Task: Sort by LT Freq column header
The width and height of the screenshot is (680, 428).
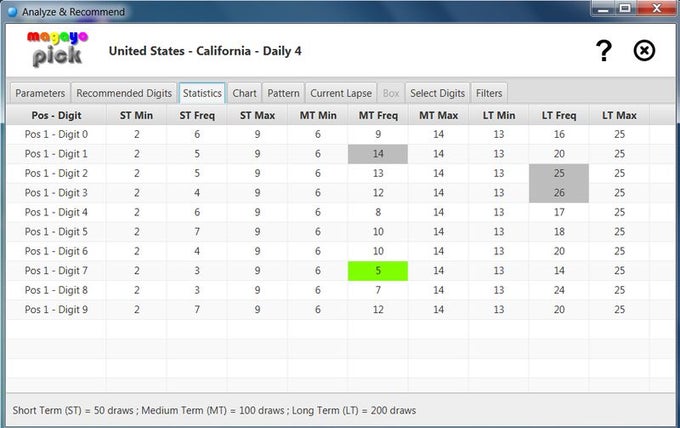Action: [559, 115]
